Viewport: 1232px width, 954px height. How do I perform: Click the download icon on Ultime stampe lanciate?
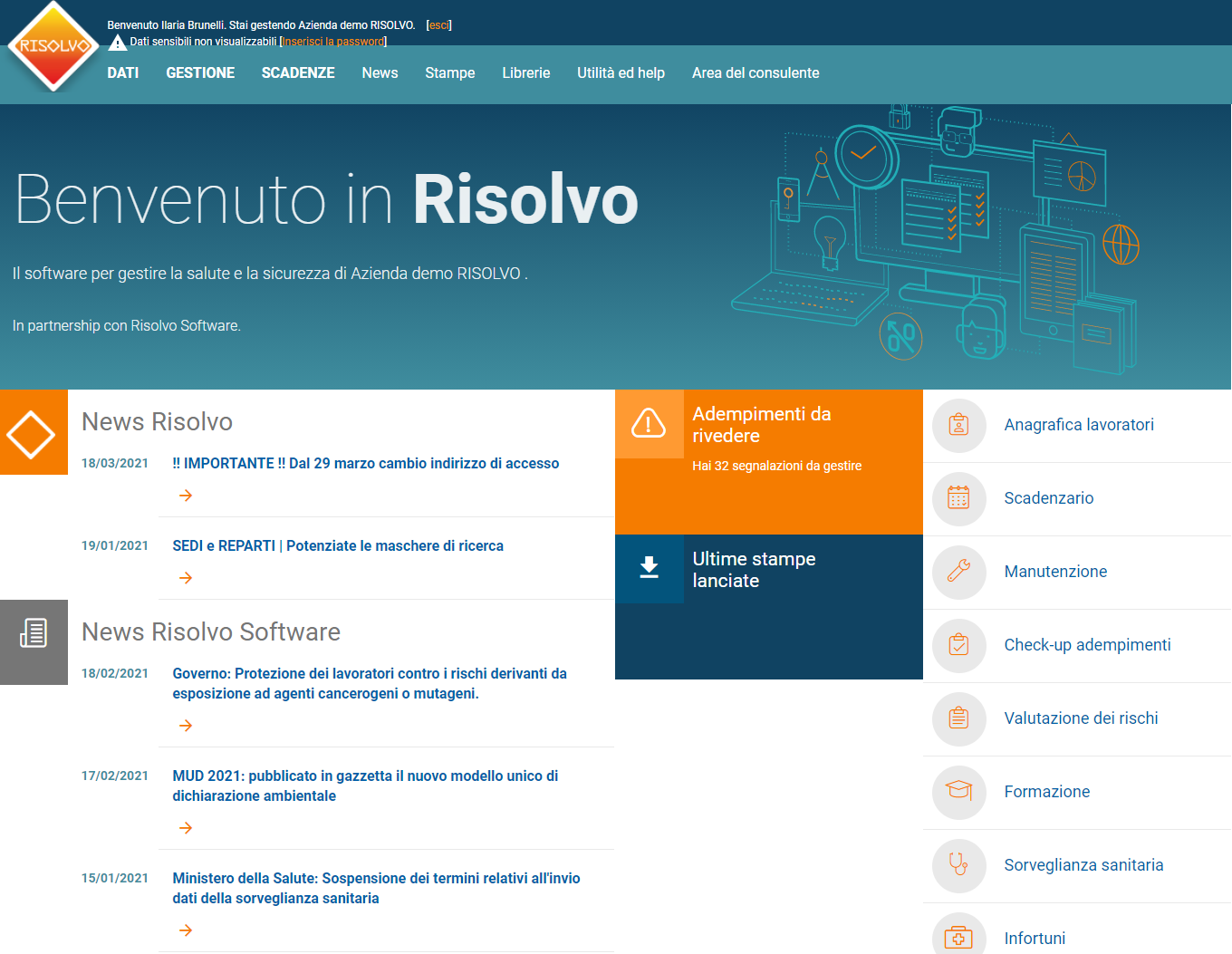pos(649,568)
